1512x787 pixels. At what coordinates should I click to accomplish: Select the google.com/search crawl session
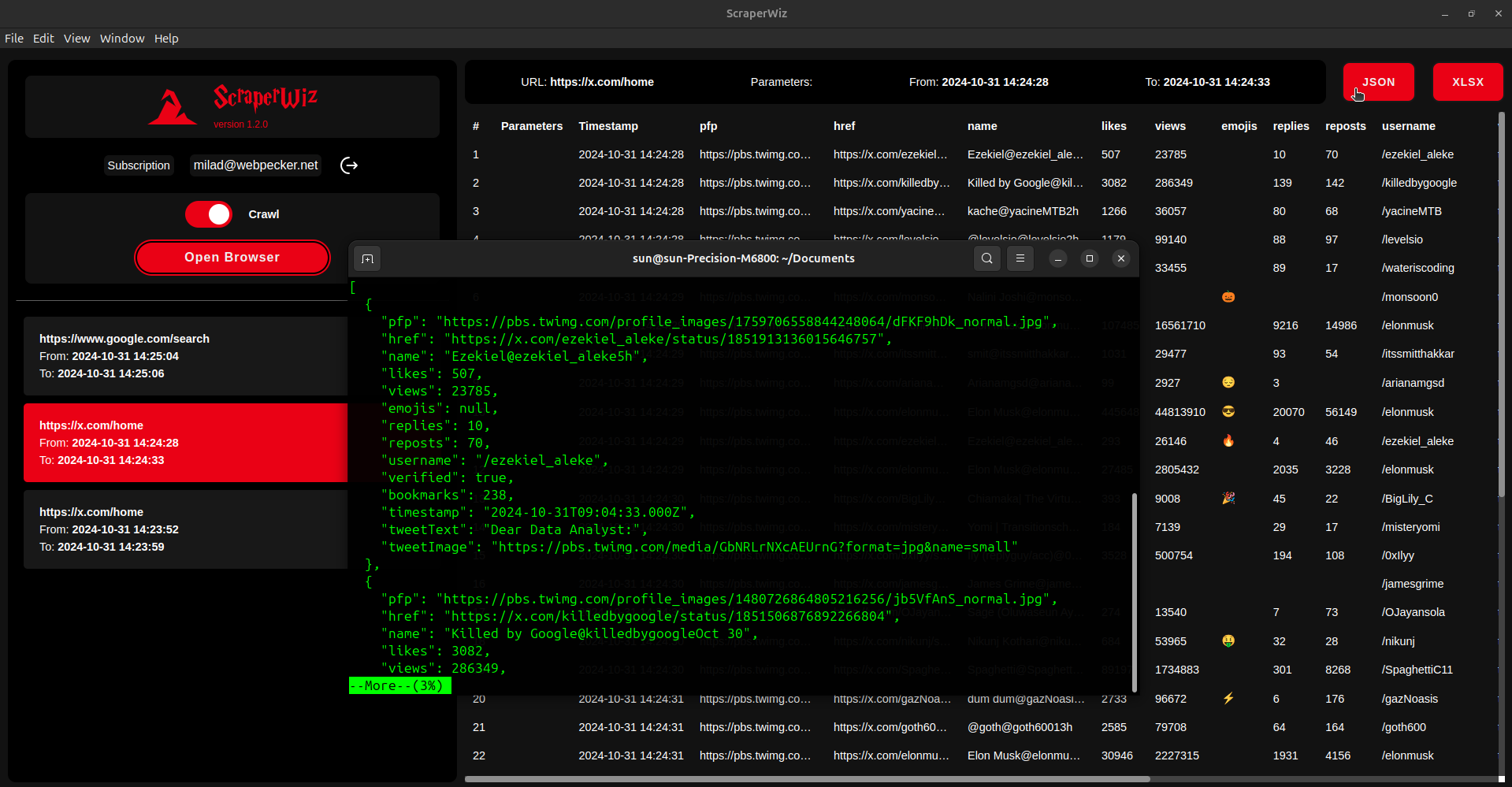coord(185,356)
